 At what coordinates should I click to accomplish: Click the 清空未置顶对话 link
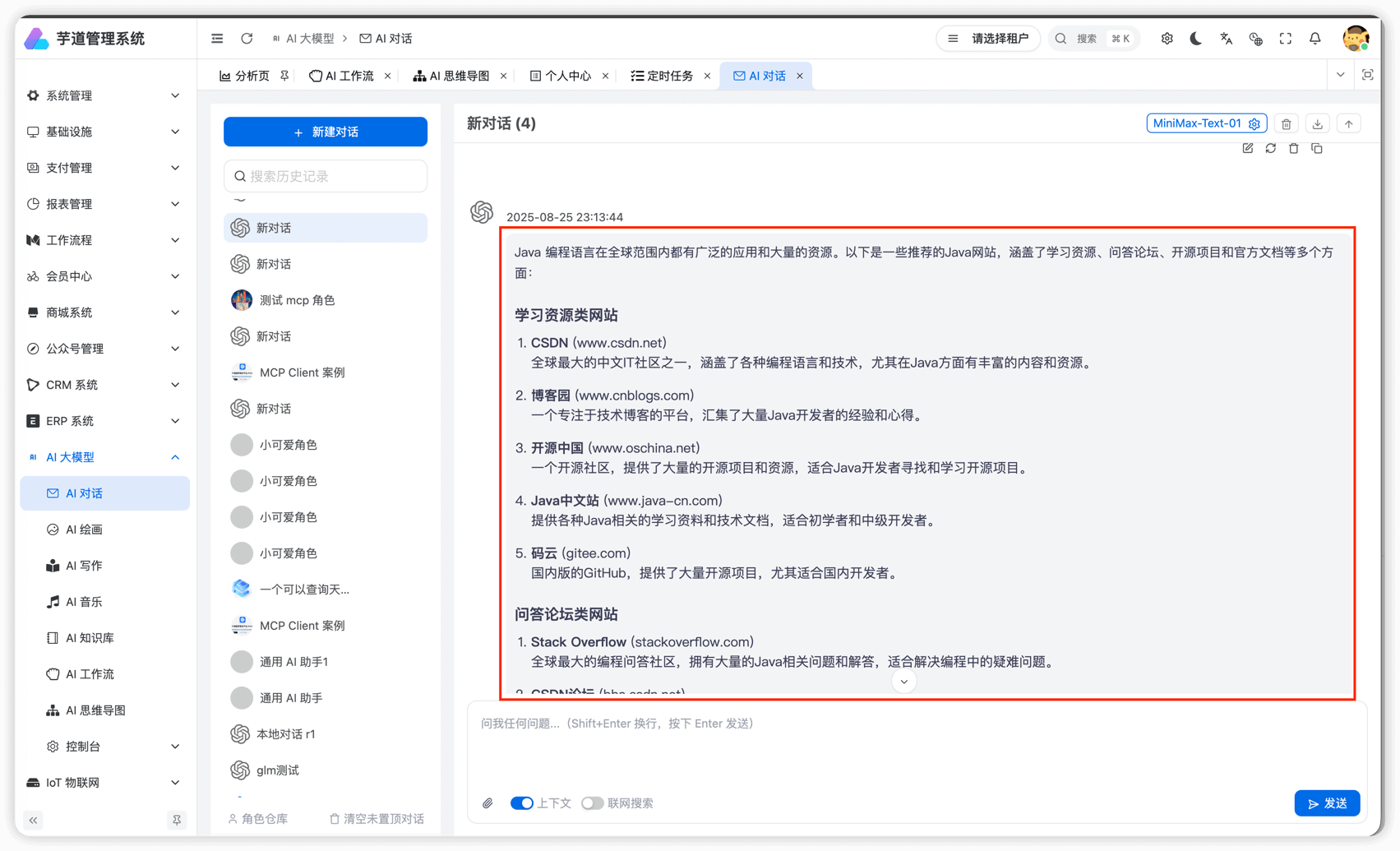click(x=377, y=818)
